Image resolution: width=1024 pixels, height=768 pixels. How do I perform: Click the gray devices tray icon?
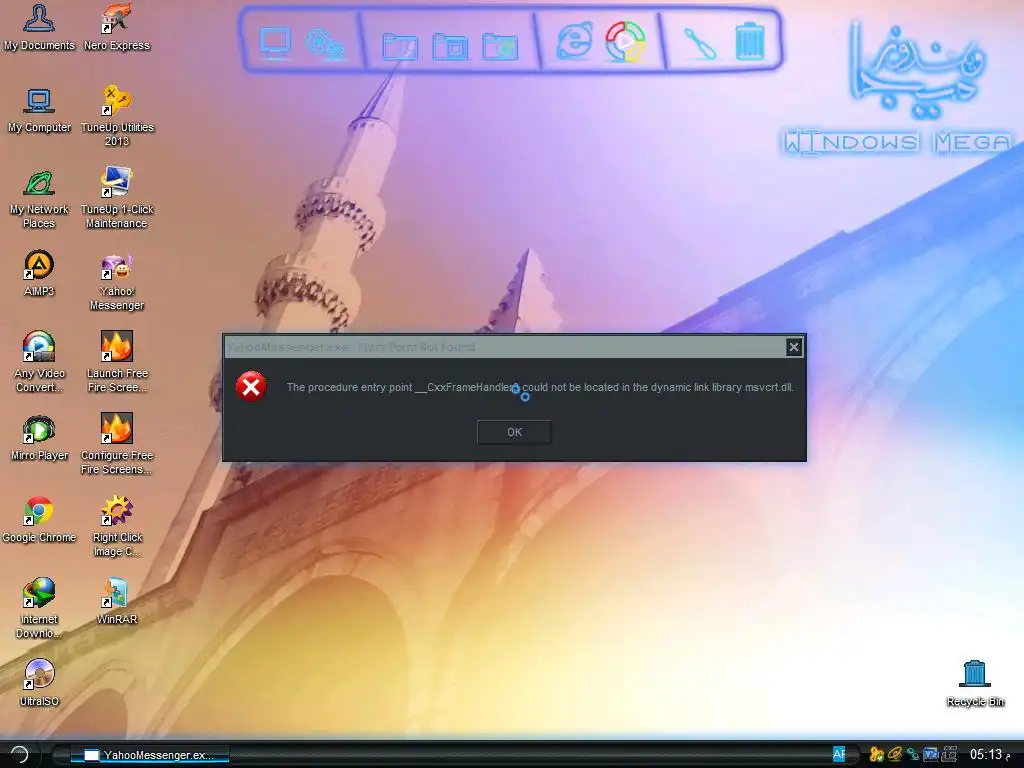click(949, 754)
